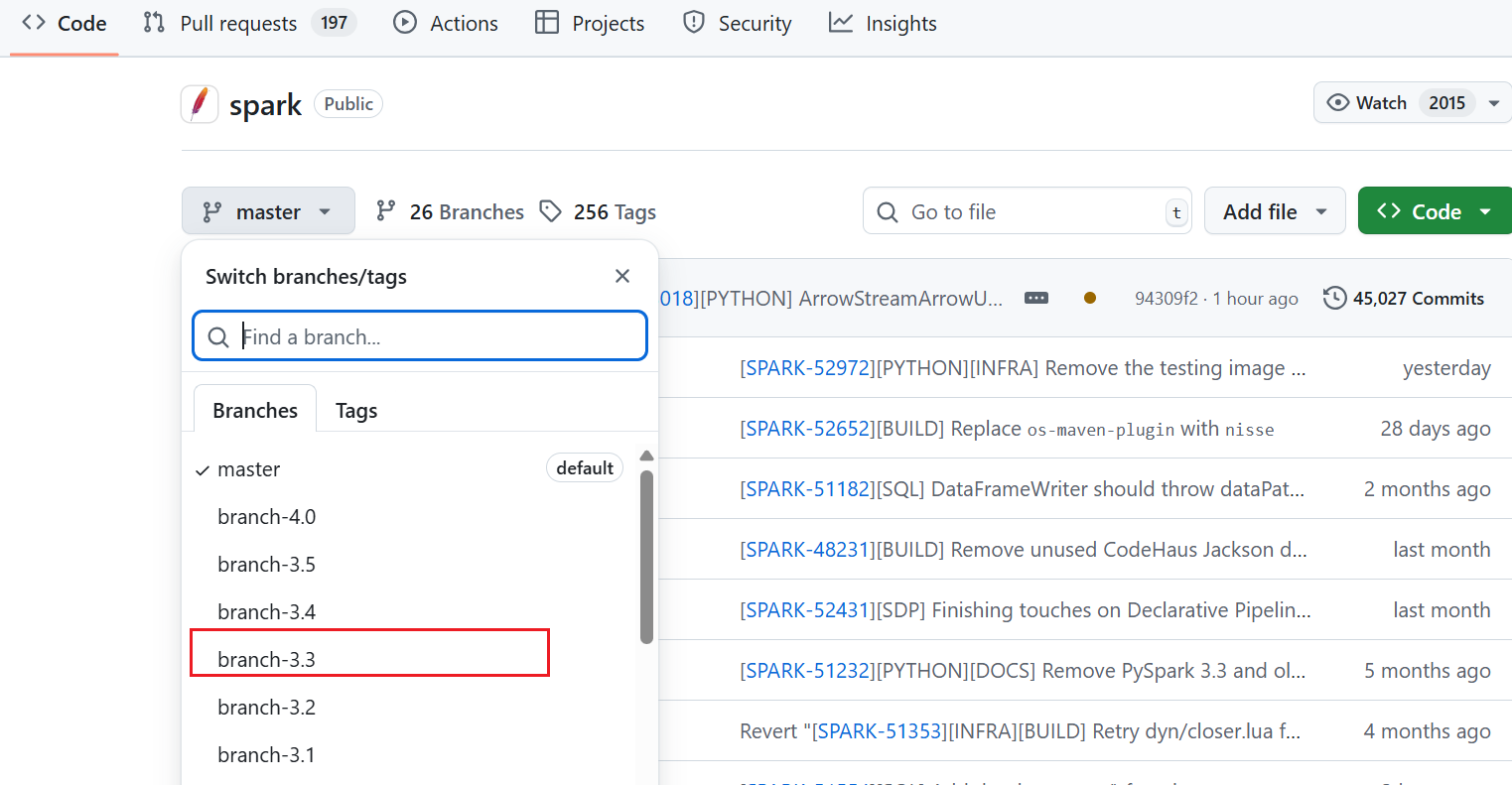Viewport: 1512px width, 785px height.
Task: Click the '4 months ago' timestamp
Action: tap(1428, 731)
